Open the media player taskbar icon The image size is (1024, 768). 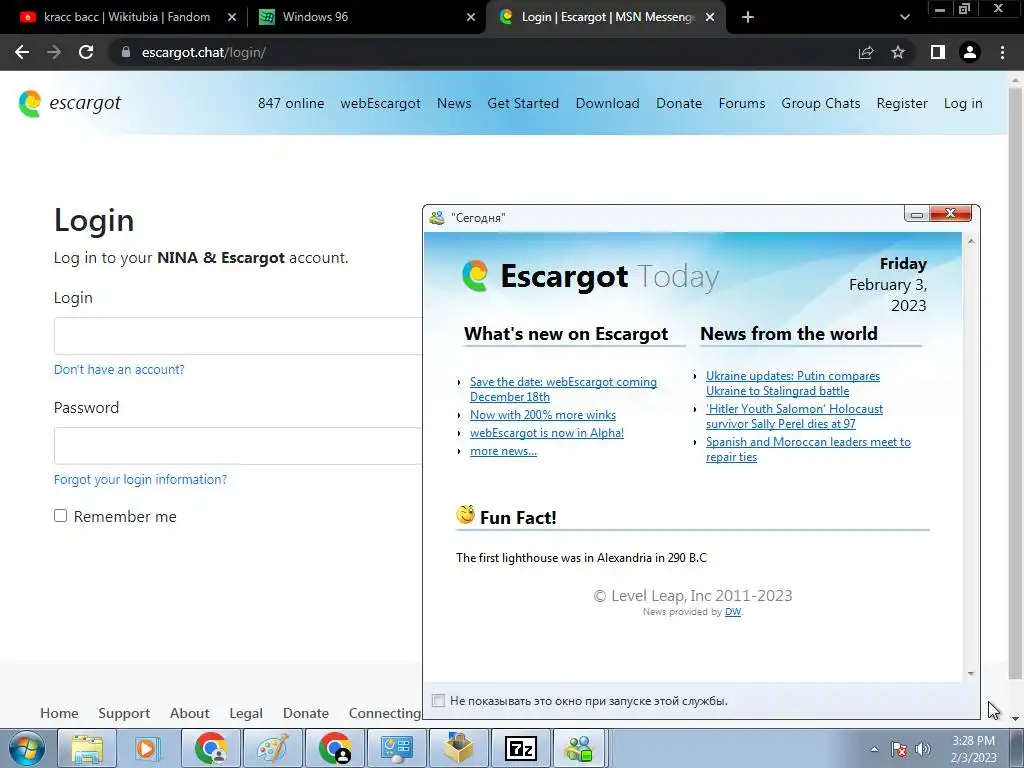[x=148, y=748]
